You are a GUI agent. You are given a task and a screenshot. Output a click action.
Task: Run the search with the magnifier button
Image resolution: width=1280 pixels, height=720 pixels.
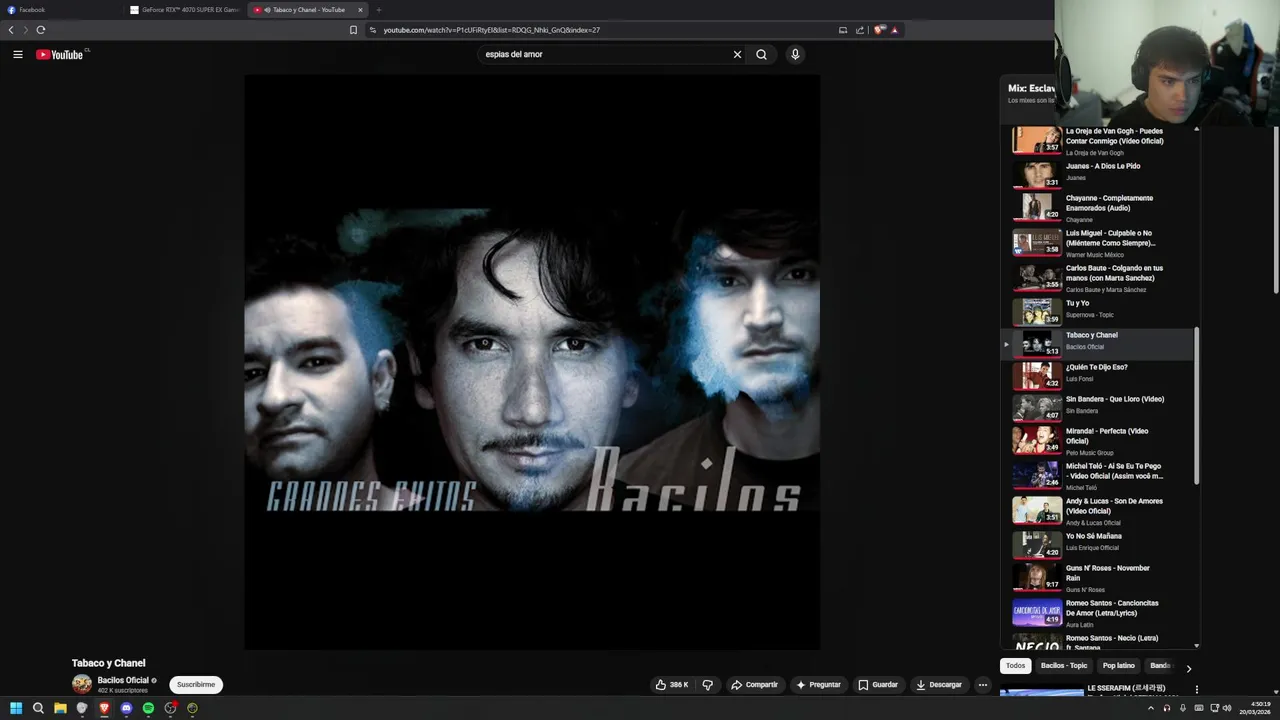point(761,55)
